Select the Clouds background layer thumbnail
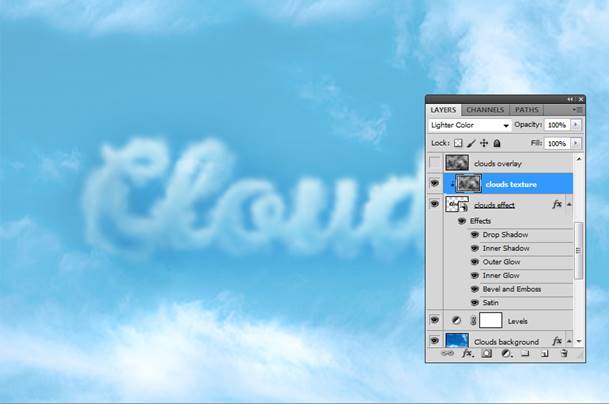The height and width of the screenshot is (404, 609). [x=457, y=340]
